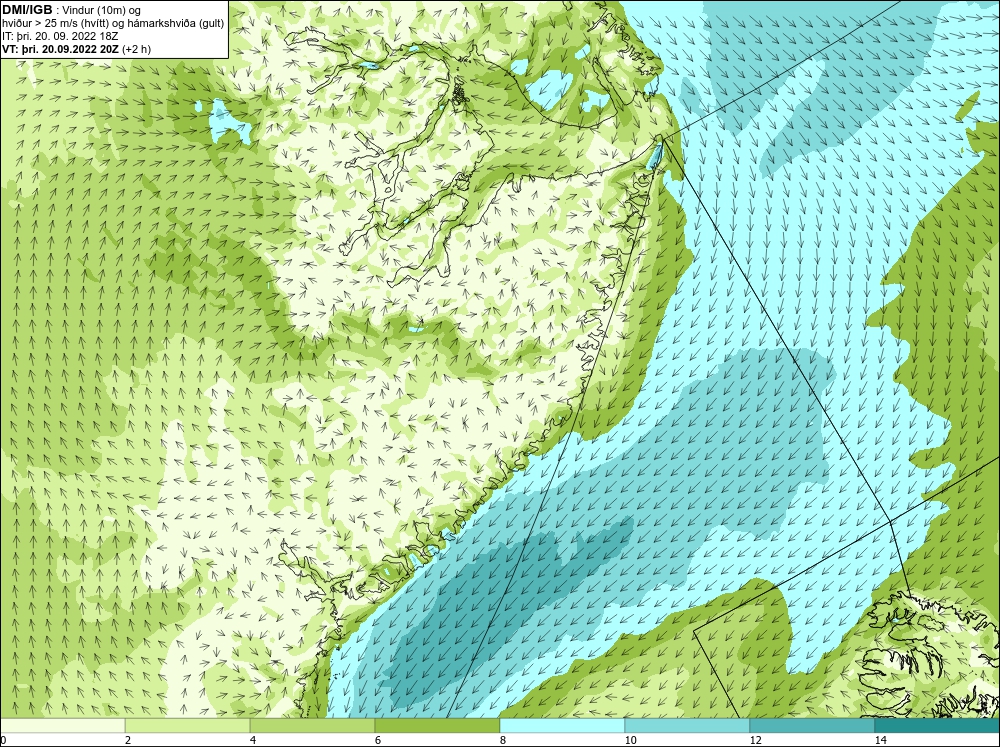Click the 'IT: þri. 20. 09. 2022 18Z' line
Viewport: 1000px width, 747px height.
(x=60, y=36)
